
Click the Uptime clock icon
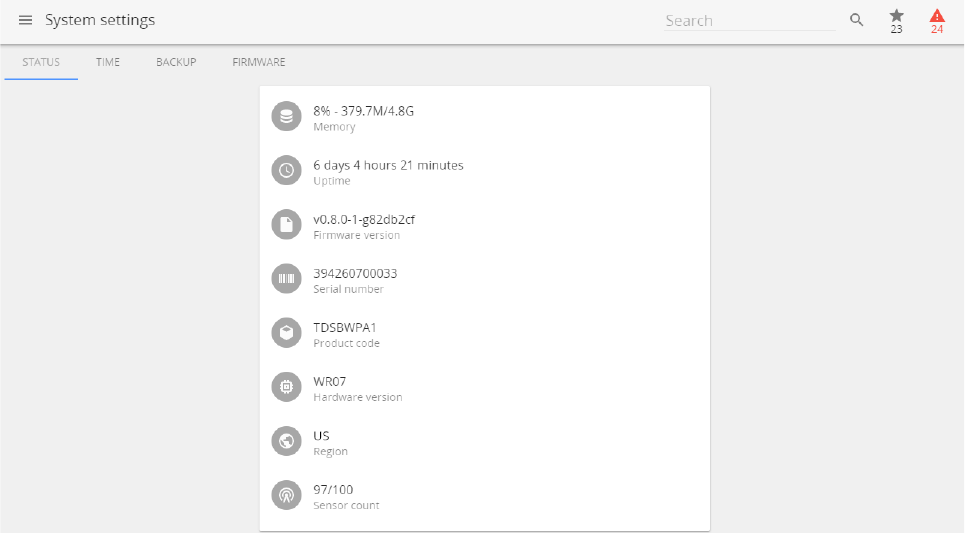click(287, 171)
